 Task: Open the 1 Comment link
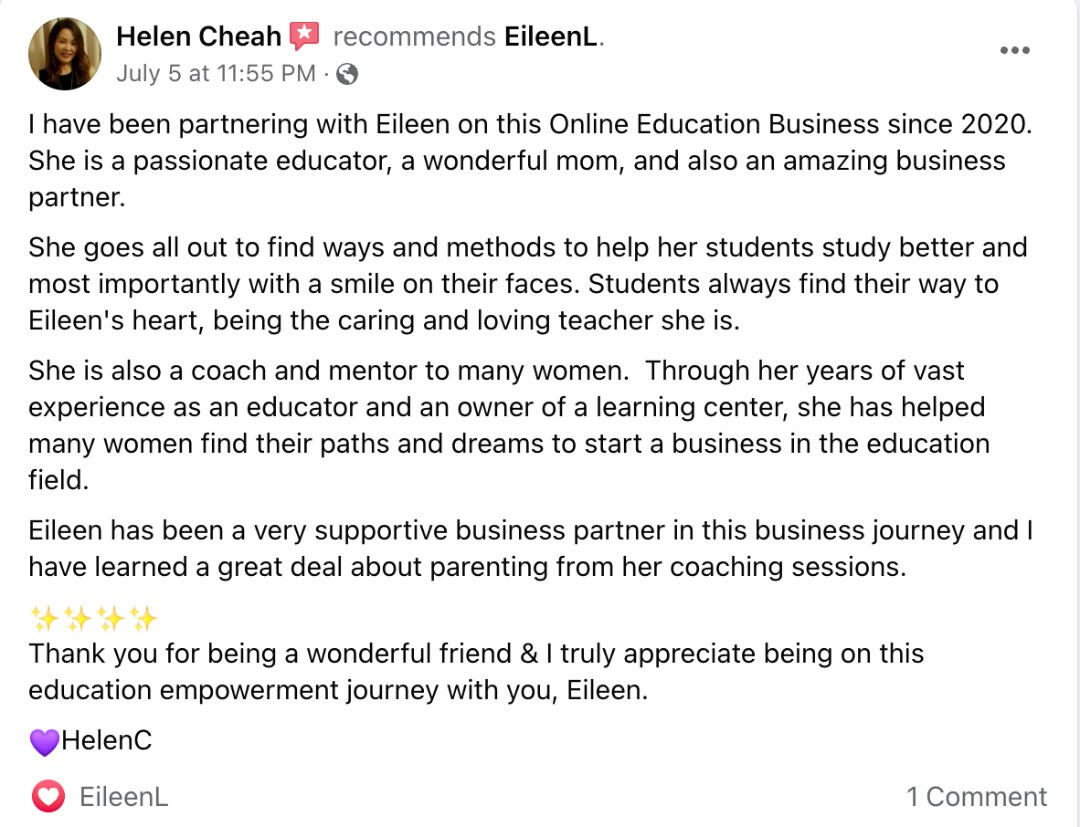pyautogui.click(x=976, y=797)
